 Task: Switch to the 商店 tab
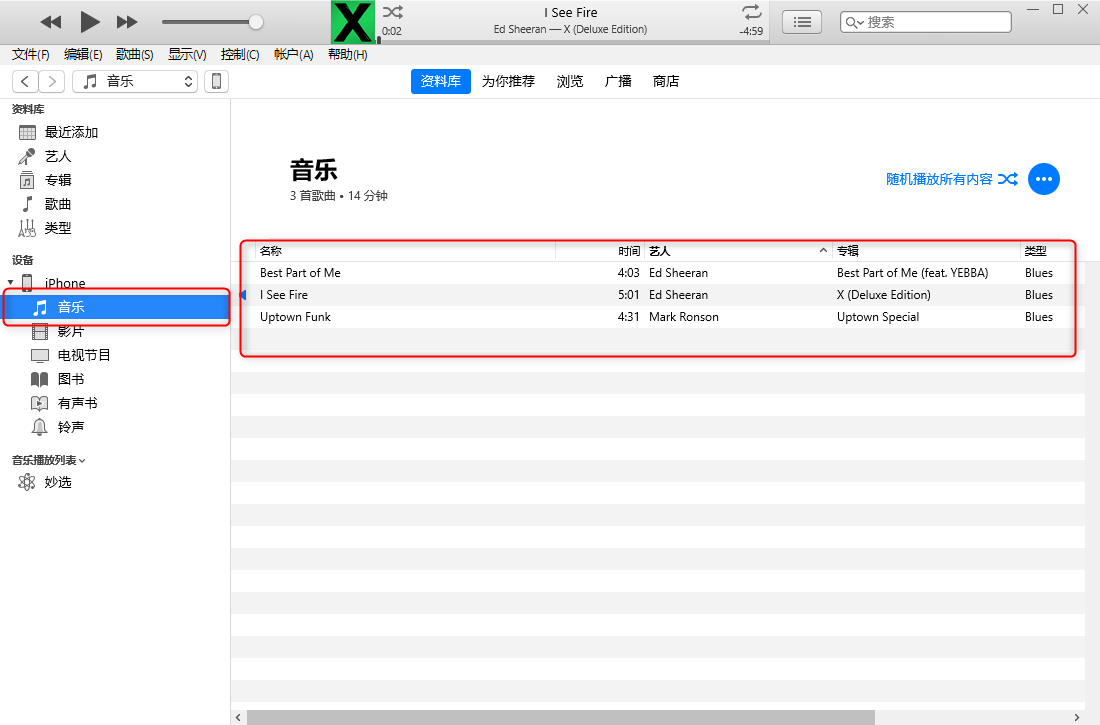pyautogui.click(x=666, y=81)
